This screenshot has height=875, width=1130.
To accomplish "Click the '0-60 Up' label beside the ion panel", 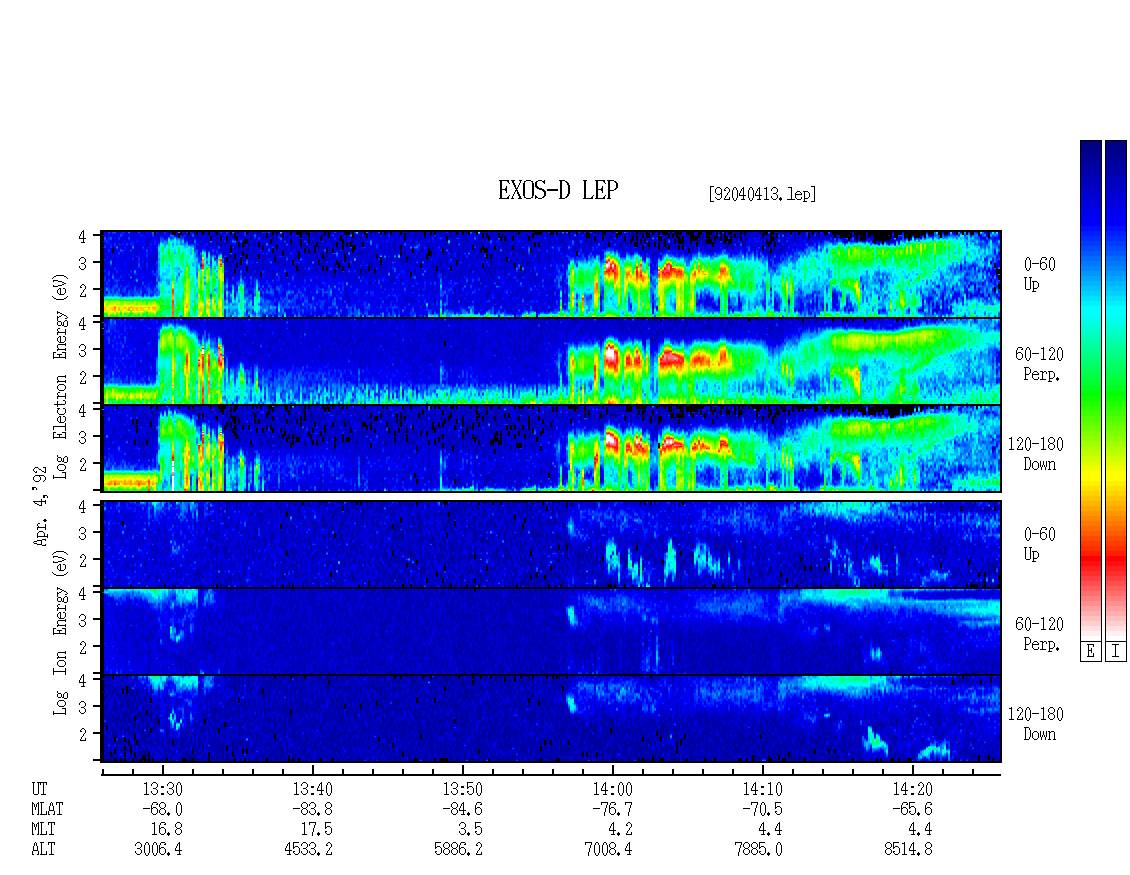I will (1039, 544).
